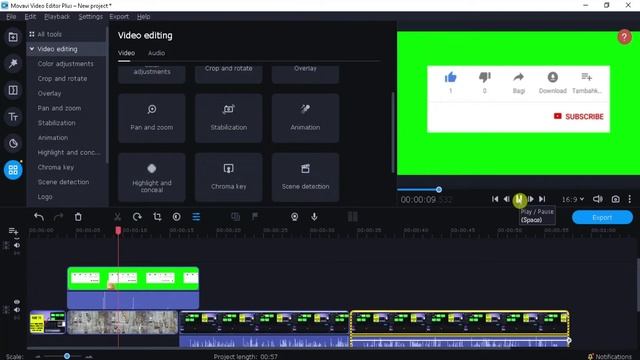Viewport: 640px width, 360px height.
Task: Open the Animation tile
Action: [x=305, y=118]
